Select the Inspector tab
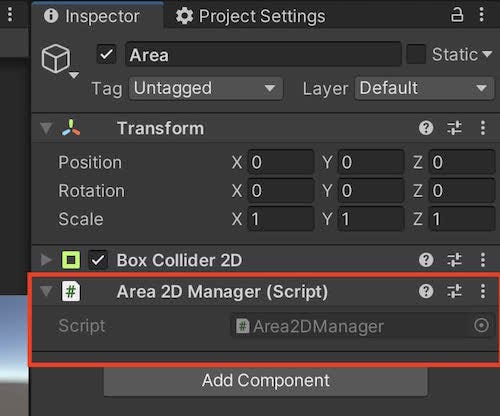 point(92,16)
